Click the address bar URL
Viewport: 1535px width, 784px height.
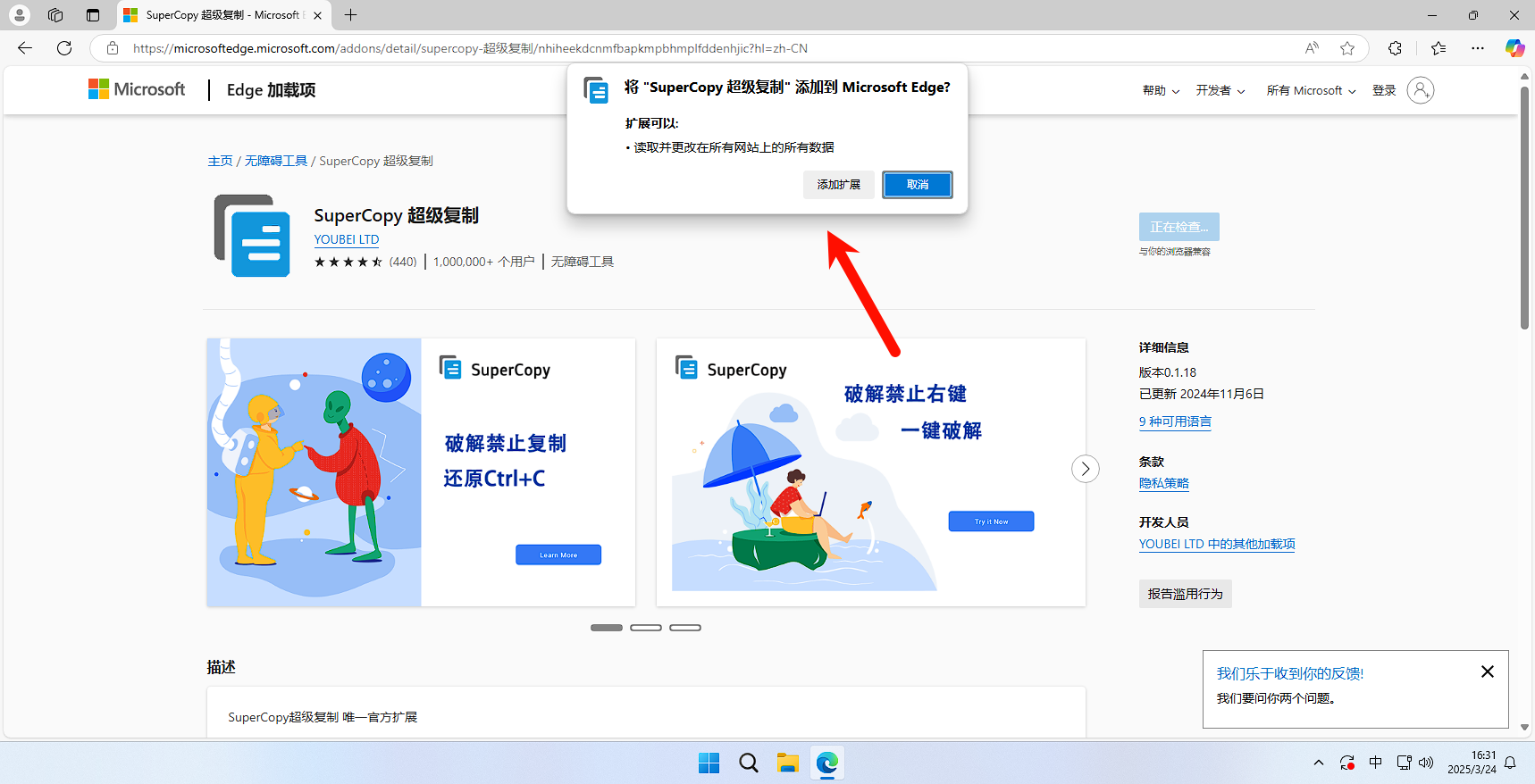(x=470, y=48)
